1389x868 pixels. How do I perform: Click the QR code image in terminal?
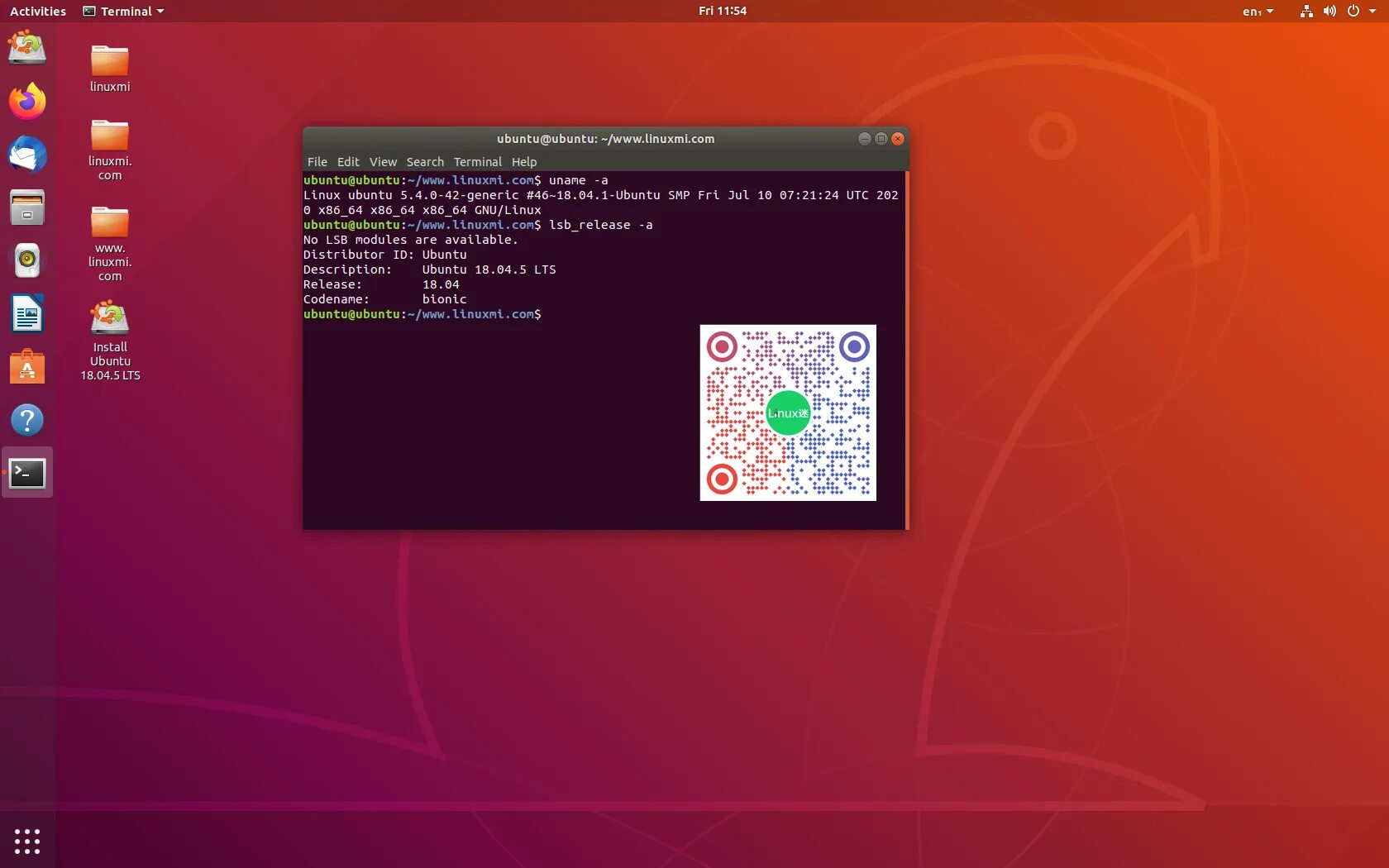pos(788,413)
